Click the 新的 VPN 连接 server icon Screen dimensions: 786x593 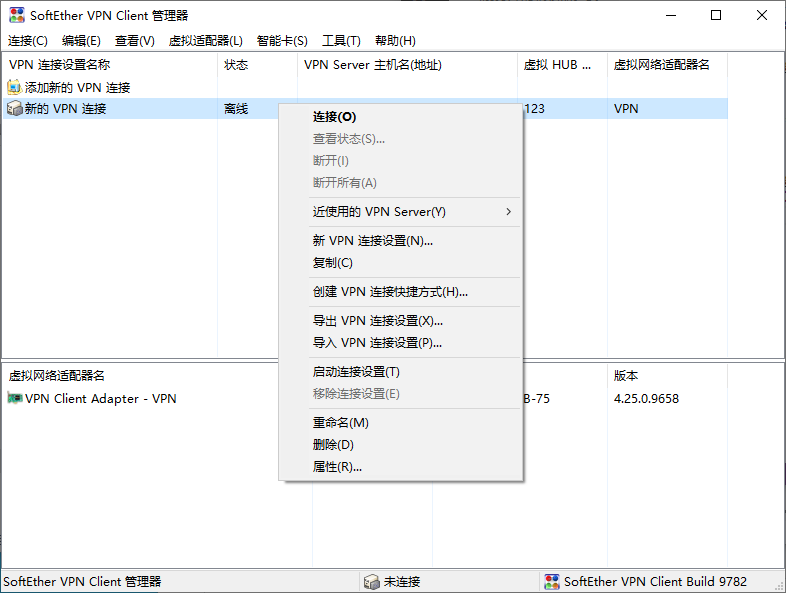[x=15, y=108]
